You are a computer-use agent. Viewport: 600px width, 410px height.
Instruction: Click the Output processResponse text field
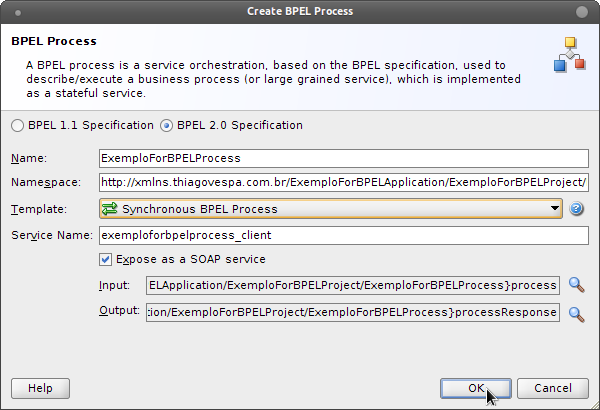tap(353, 312)
